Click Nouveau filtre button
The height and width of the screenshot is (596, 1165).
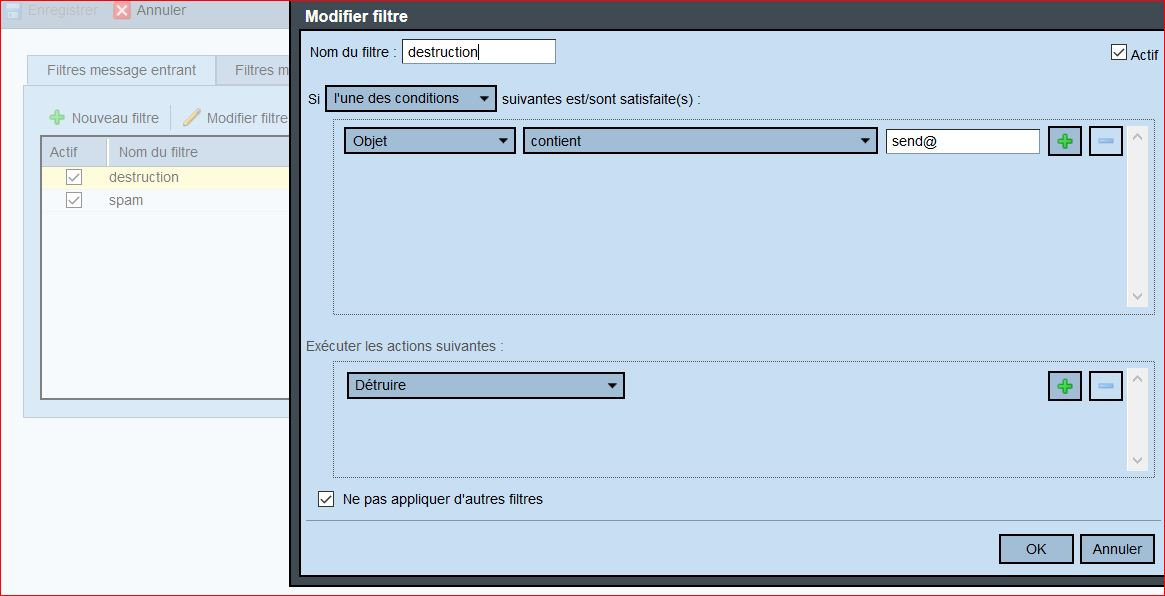104,117
